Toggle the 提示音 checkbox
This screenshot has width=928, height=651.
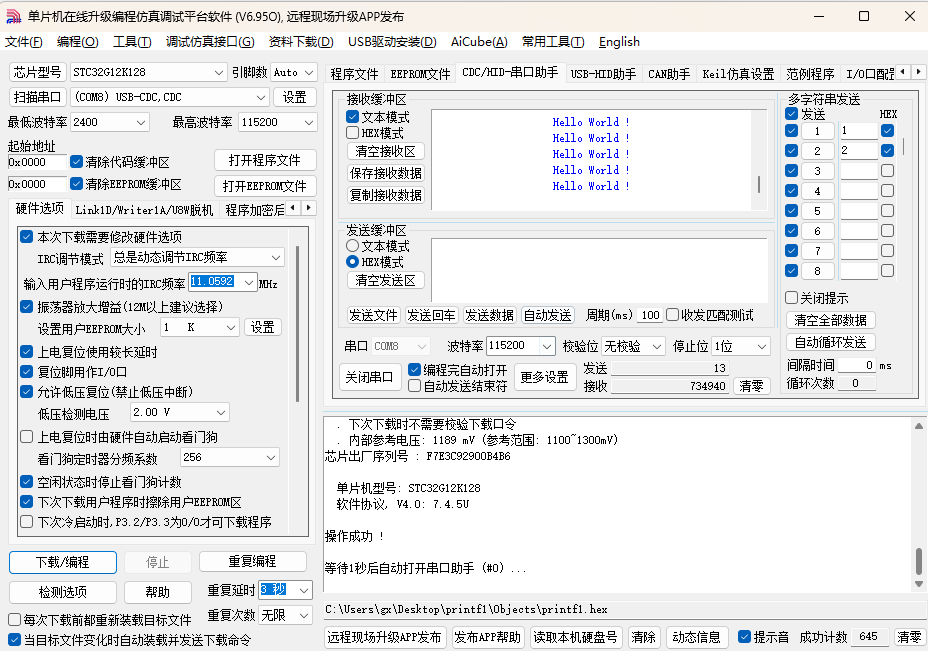click(x=745, y=637)
